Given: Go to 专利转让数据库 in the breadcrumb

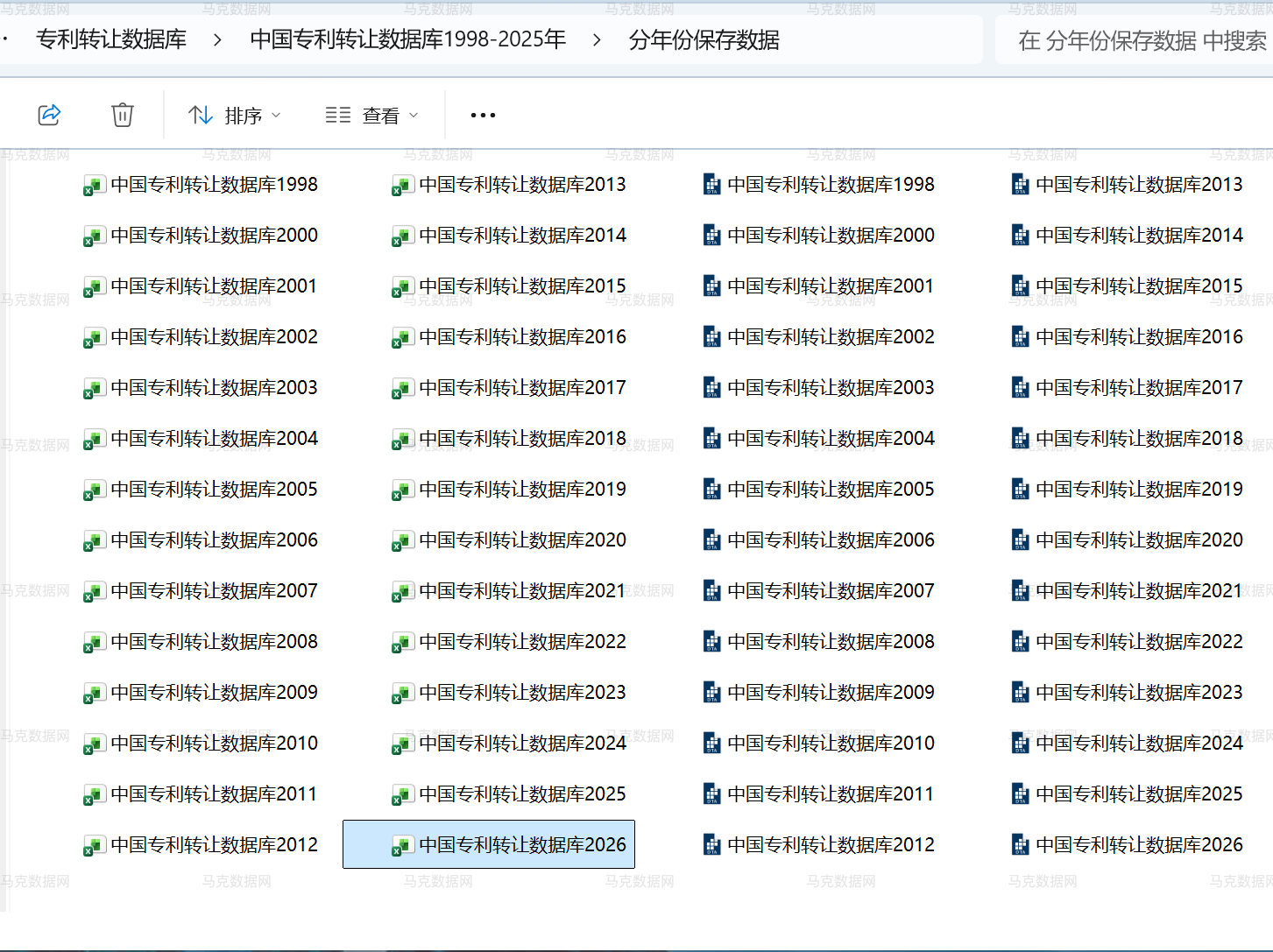Looking at the screenshot, I should [111, 40].
